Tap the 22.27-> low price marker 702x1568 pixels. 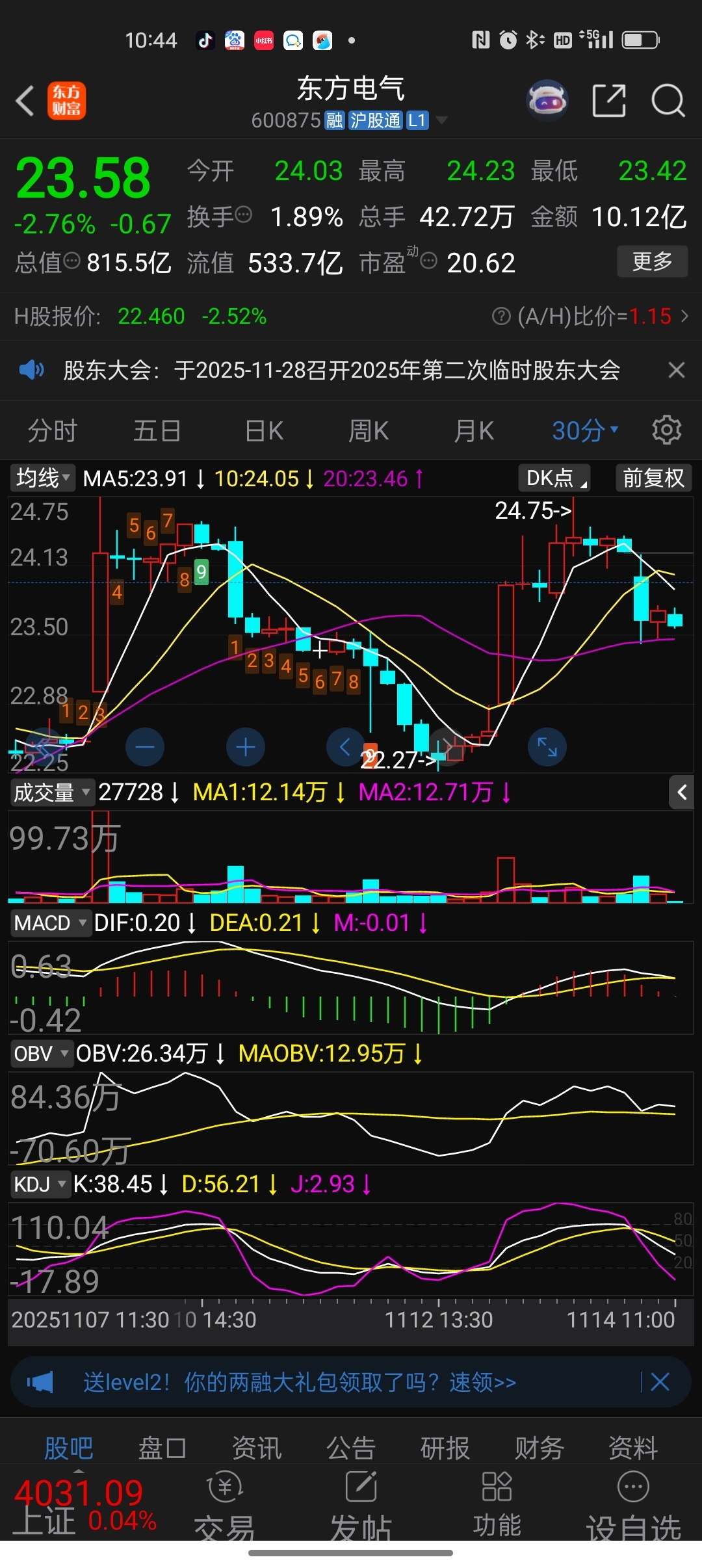[x=398, y=759]
